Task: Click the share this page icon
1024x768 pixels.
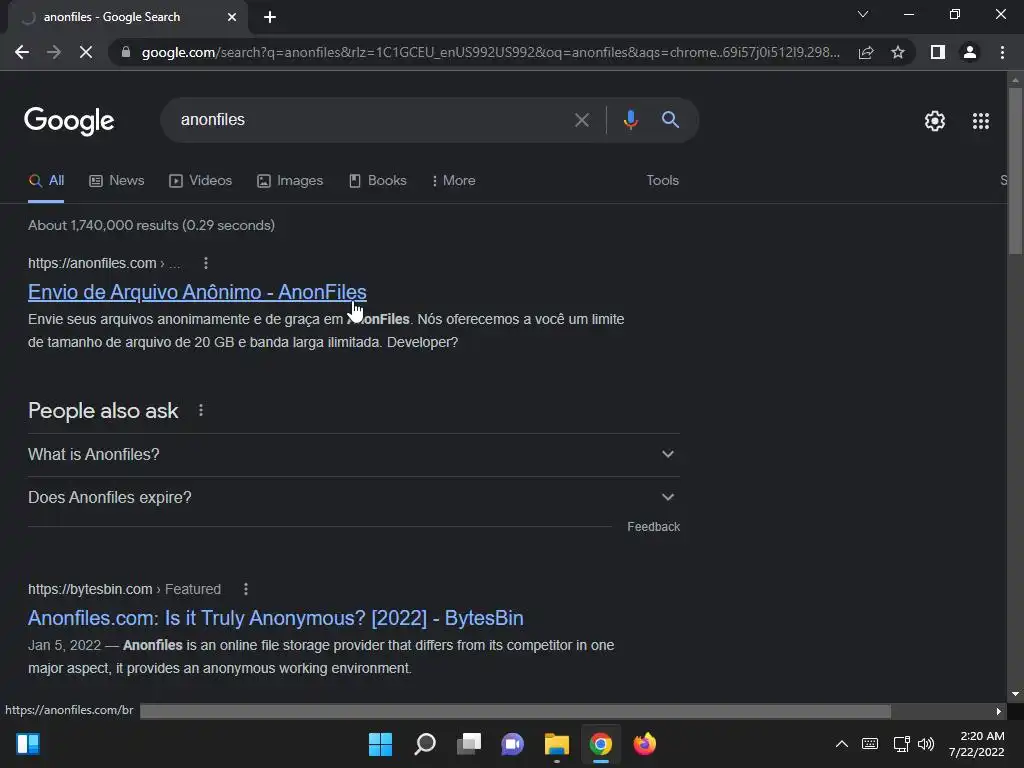Action: pos(866,52)
